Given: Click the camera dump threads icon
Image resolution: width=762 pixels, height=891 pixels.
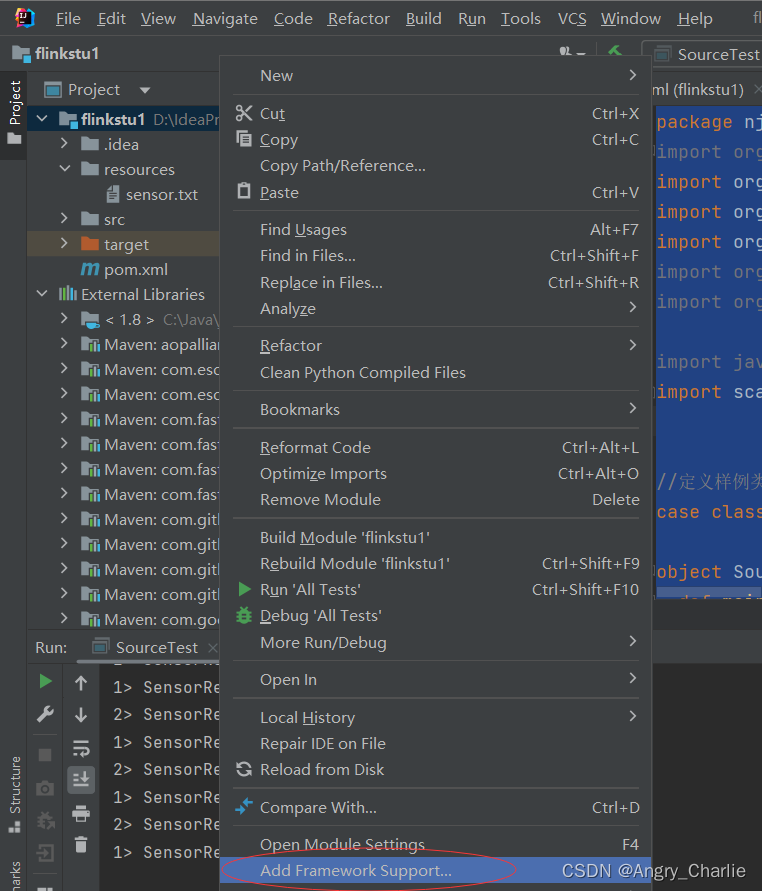Looking at the screenshot, I should click(45, 788).
